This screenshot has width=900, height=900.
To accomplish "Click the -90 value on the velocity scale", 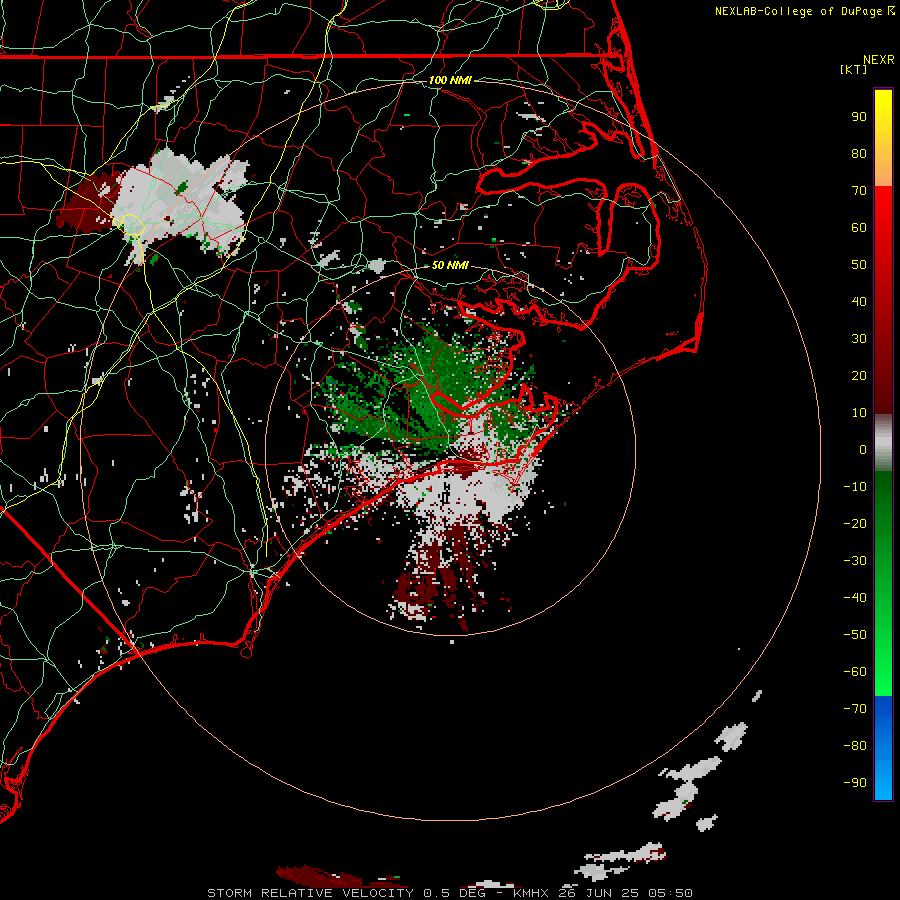I will click(x=855, y=783).
